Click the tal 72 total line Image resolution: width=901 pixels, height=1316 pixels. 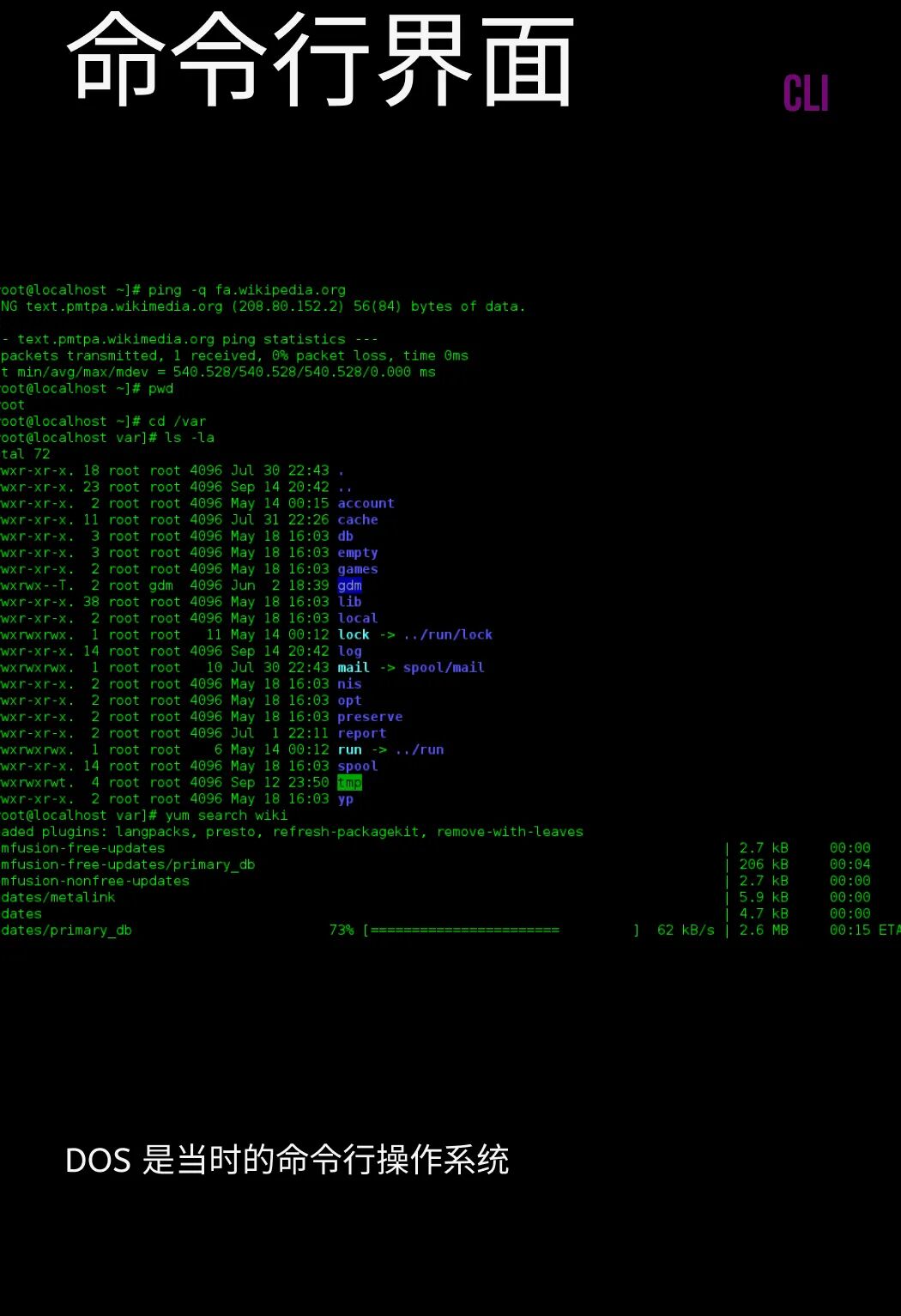[26, 454]
